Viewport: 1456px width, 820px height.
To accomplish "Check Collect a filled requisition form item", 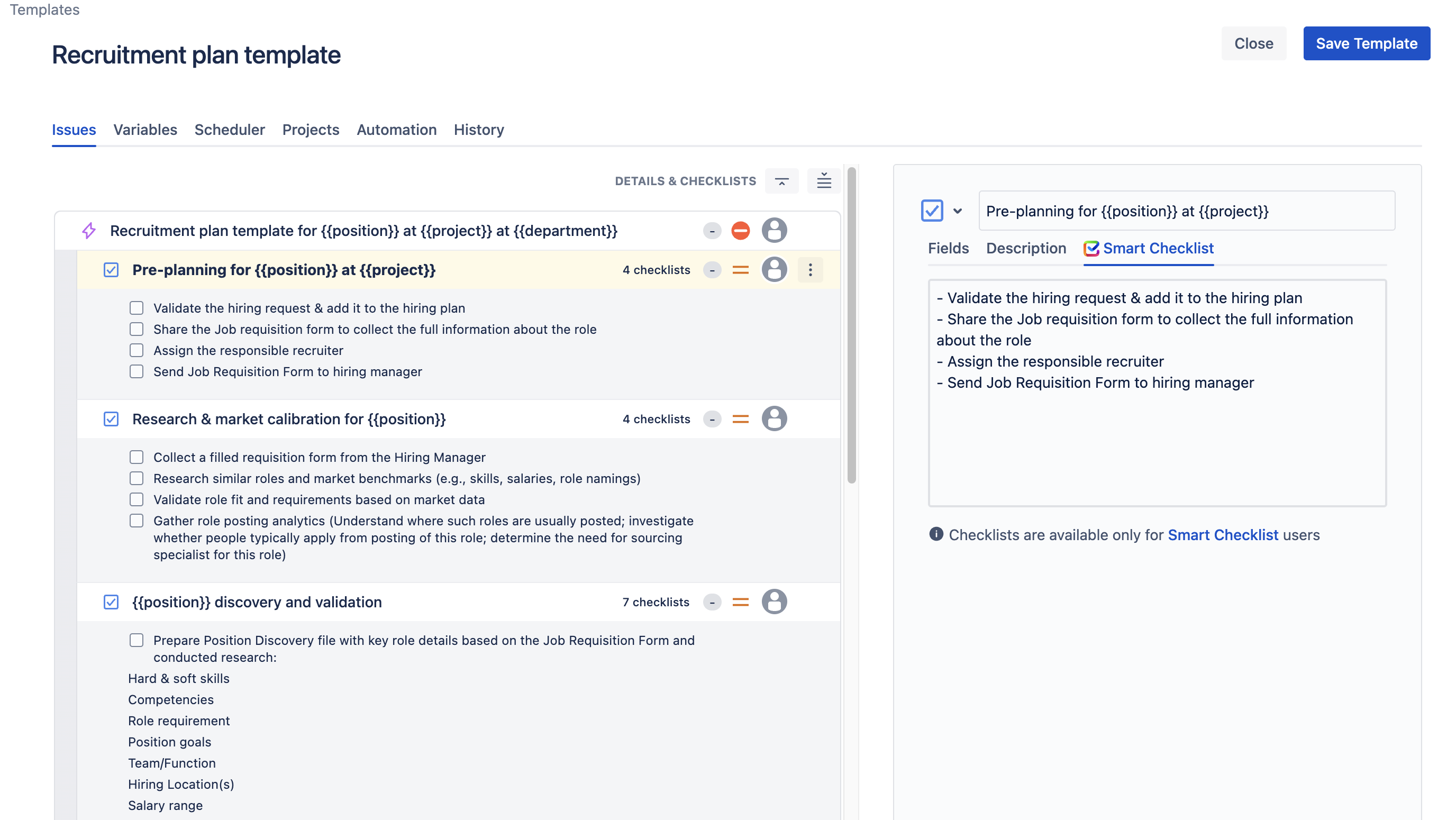I will tap(136, 457).
